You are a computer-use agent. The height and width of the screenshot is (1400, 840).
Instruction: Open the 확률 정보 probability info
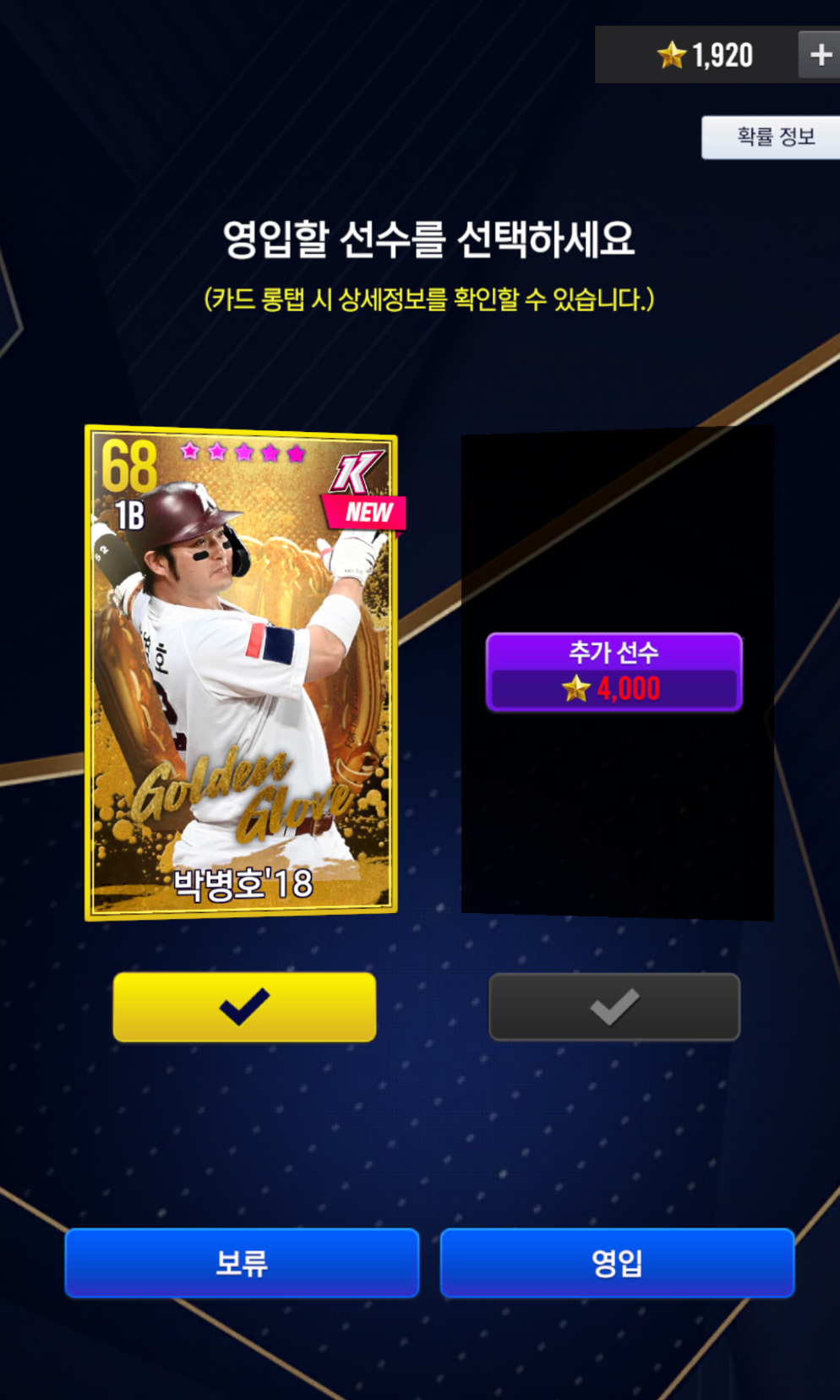(772, 137)
